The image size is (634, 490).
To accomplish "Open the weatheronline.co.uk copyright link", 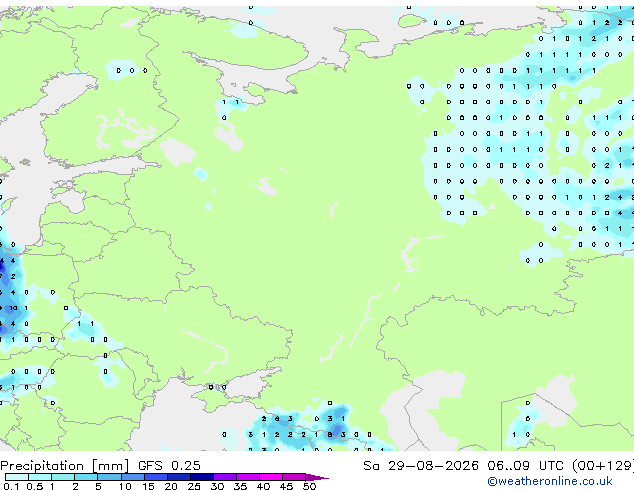I will click(550, 481).
